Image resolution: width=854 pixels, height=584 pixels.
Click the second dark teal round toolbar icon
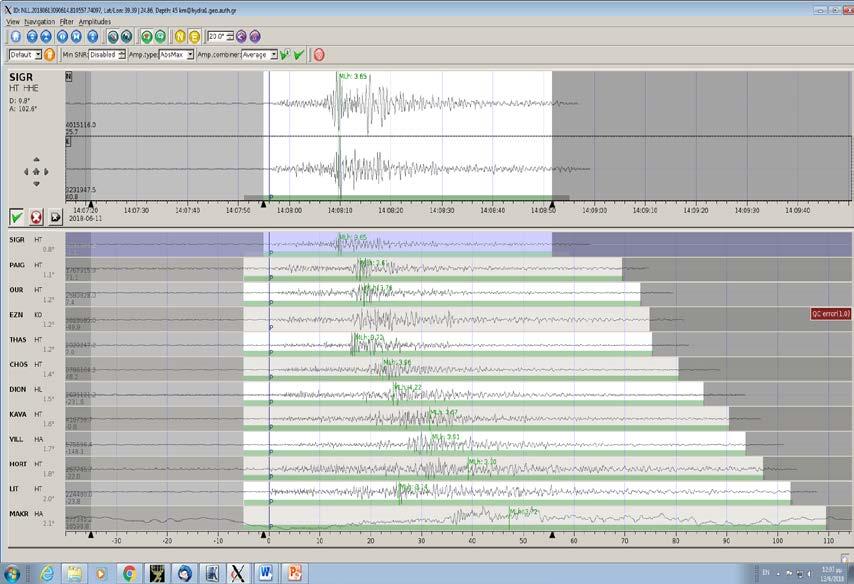tap(126, 36)
